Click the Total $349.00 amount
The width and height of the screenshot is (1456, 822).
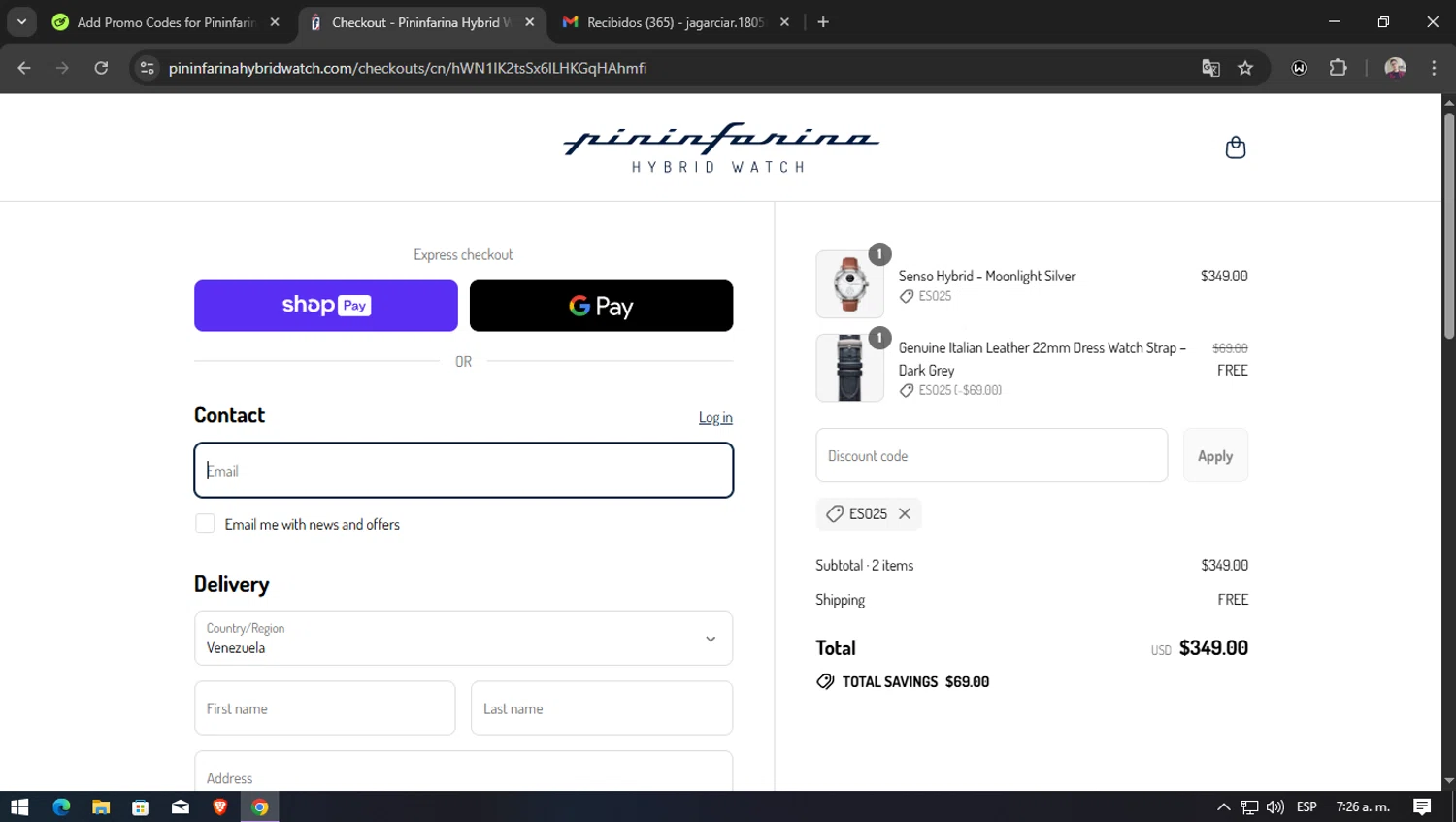click(1213, 648)
